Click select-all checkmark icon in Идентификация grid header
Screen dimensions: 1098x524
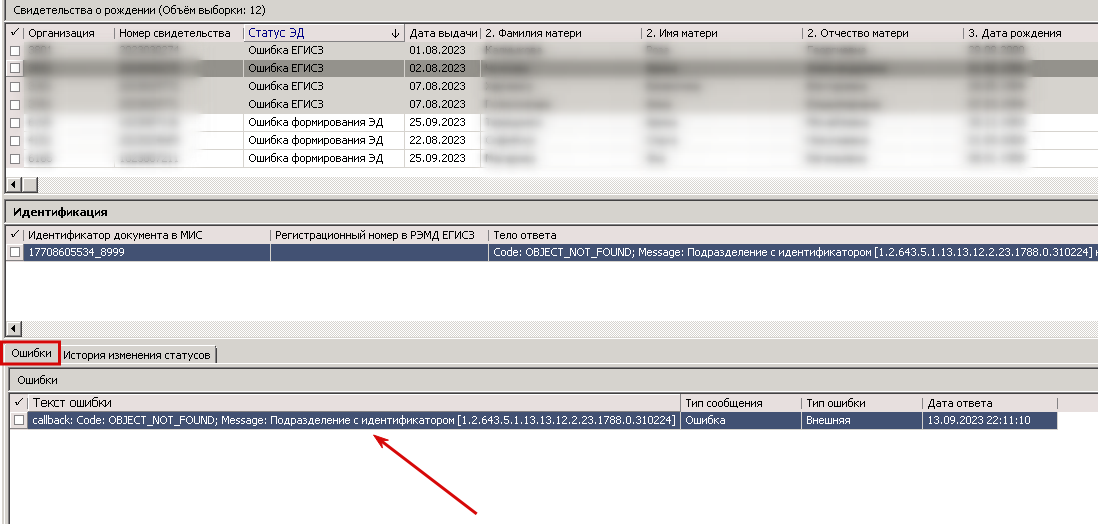(x=15, y=235)
